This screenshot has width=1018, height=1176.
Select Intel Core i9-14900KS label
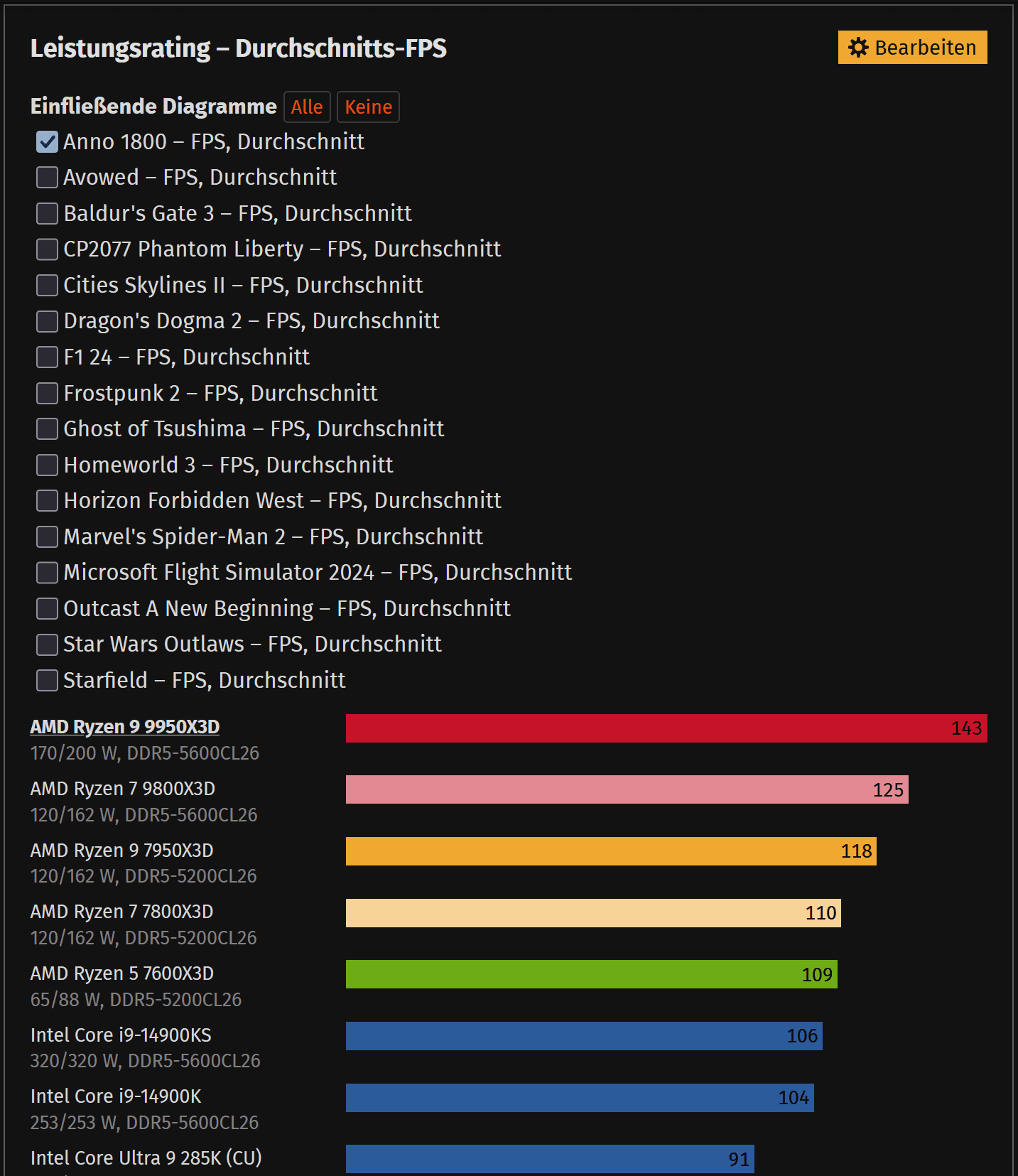tap(121, 1035)
